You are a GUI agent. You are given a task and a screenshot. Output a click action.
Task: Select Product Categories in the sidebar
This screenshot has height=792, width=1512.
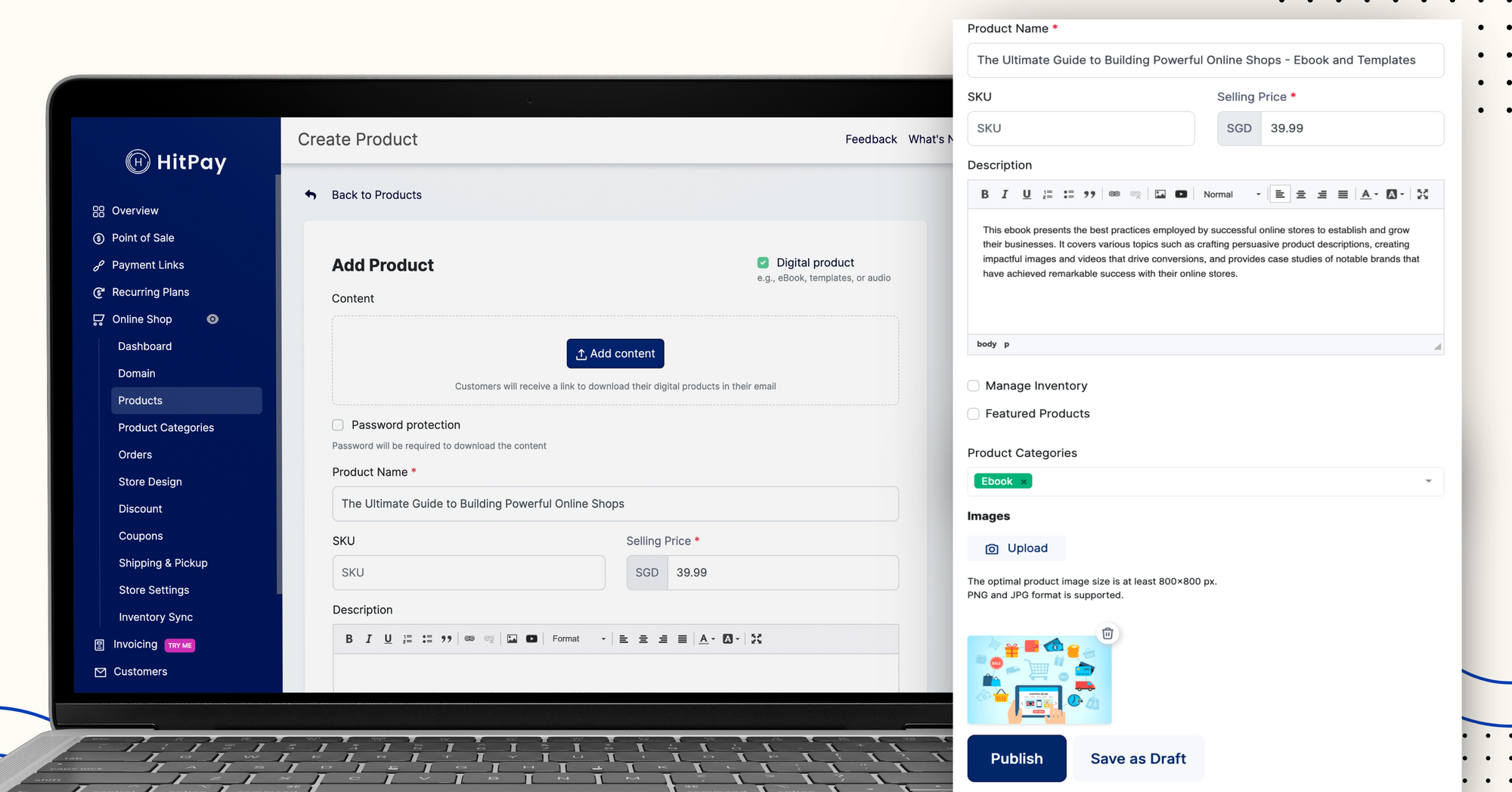[166, 428]
